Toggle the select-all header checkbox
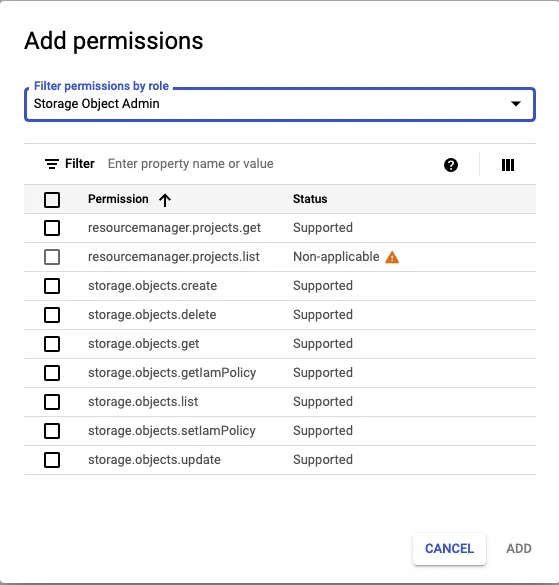559x585 pixels. click(52, 200)
